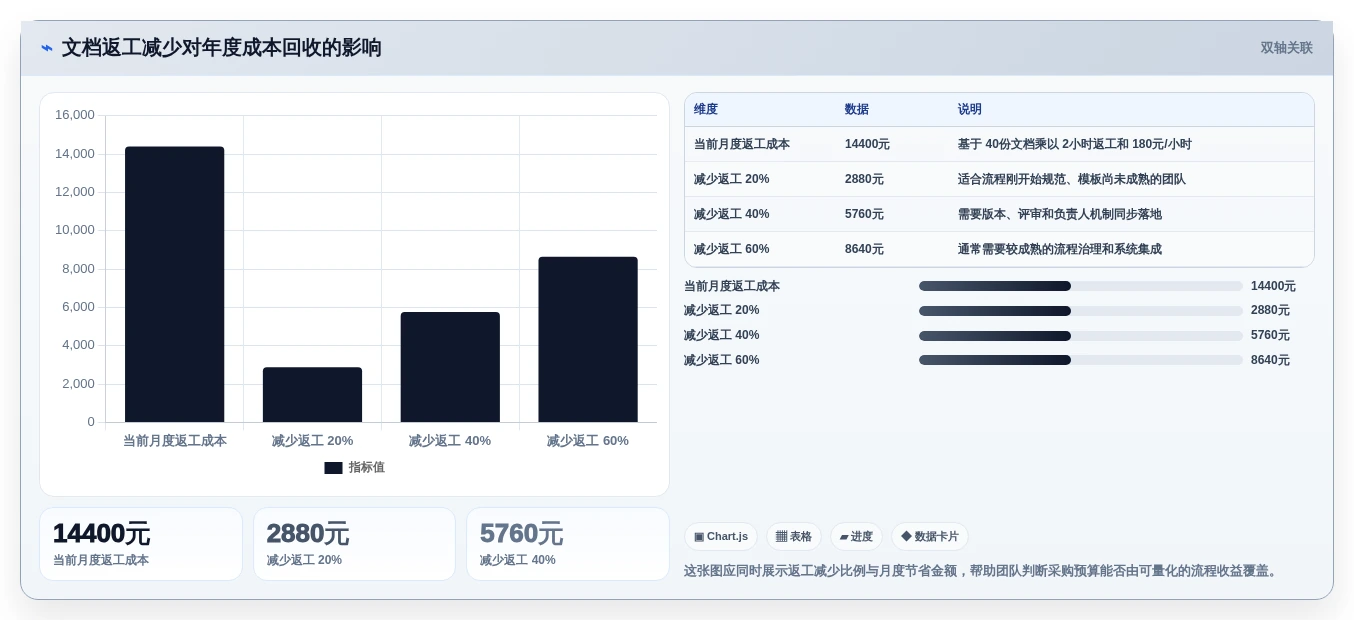Click the 减少返工 20% label in the progress list
This screenshot has height=620, width=1354.
point(722,311)
